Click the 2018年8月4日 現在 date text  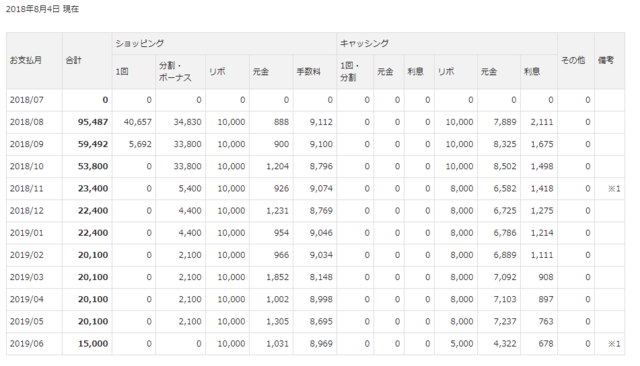pyautogui.click(x=42, y=9)
